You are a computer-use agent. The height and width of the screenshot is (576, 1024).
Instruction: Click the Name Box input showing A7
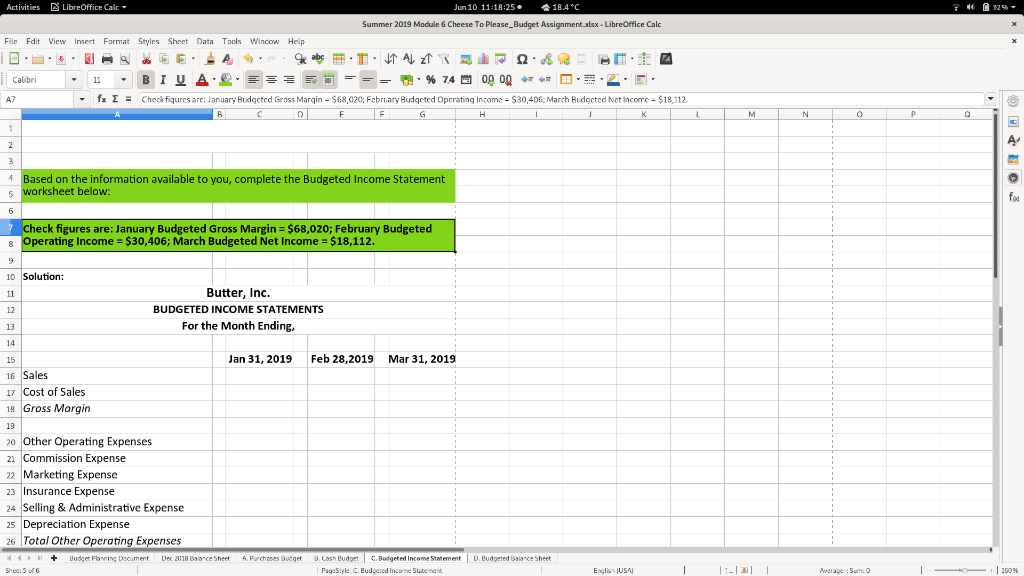39,99
